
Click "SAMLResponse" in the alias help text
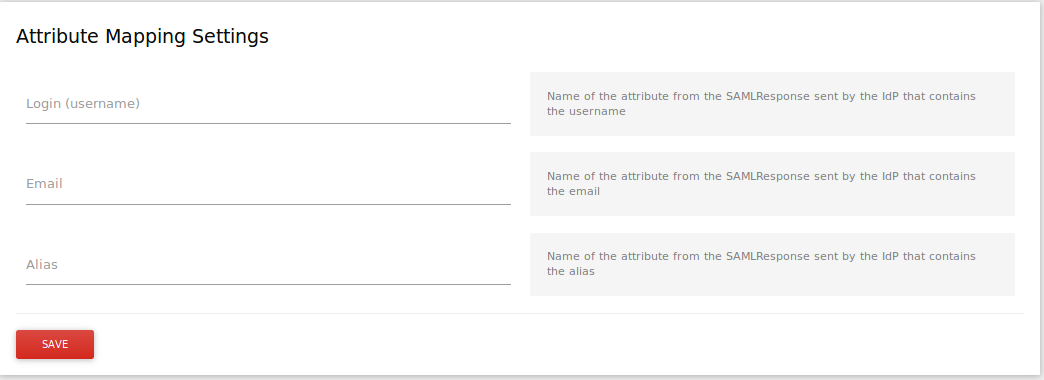tap(768, 256)
